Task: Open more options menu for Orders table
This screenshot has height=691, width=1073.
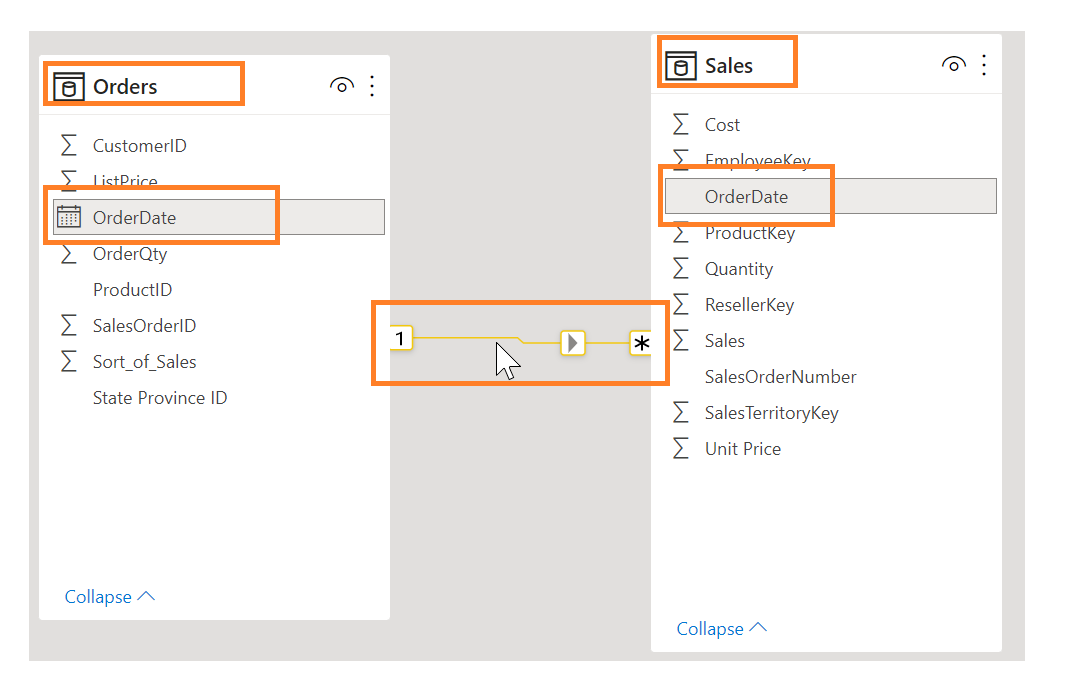Action: (x=372, y=86)
